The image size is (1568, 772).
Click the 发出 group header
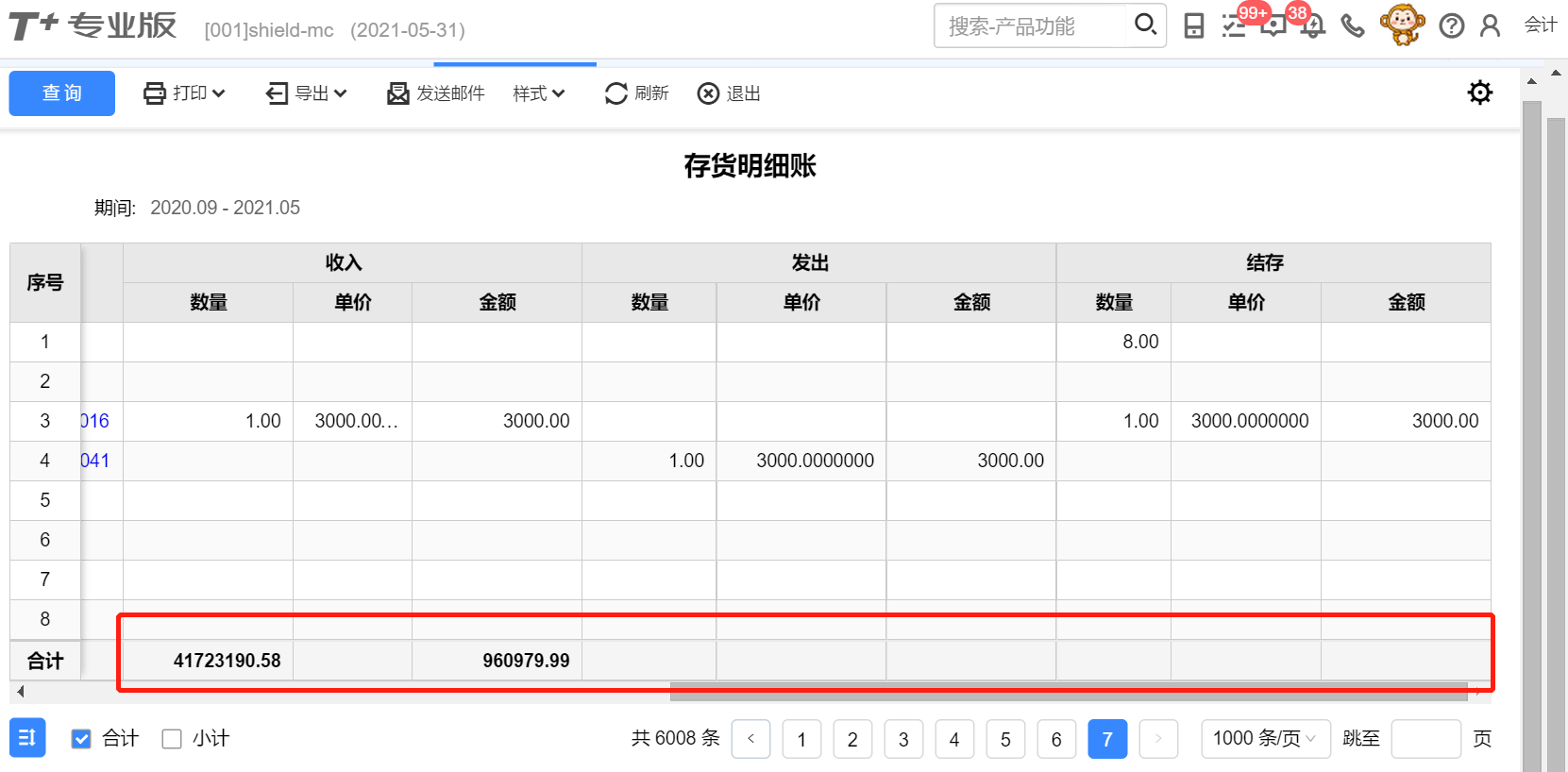click(x=810, y=263)
